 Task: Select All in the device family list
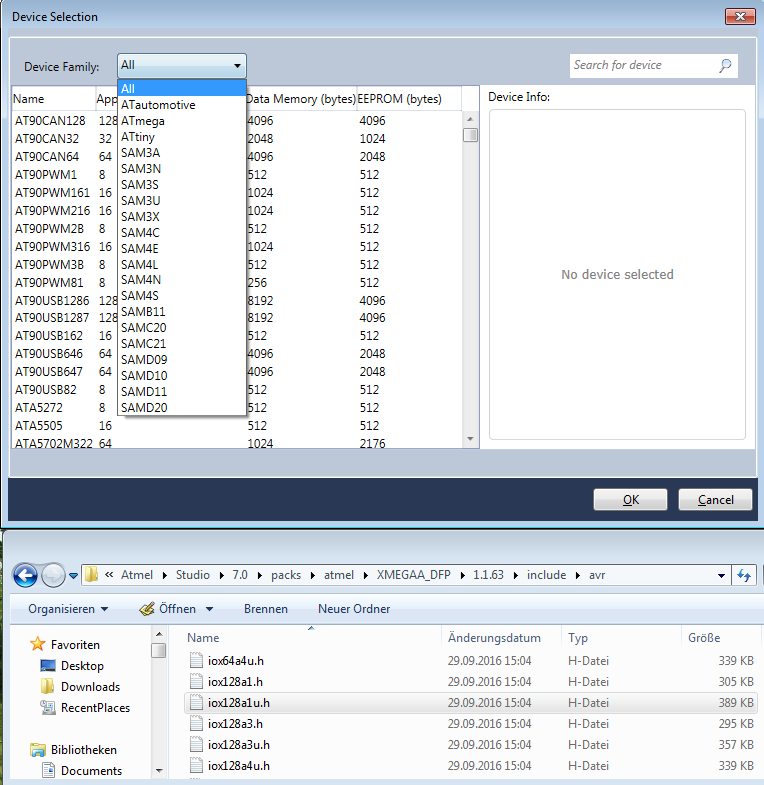pyautogui.click(x=182, y=89)
